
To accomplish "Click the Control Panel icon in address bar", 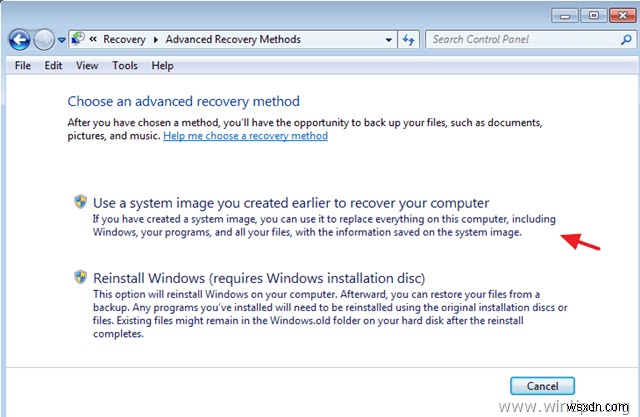I will (x=78, y=39).
